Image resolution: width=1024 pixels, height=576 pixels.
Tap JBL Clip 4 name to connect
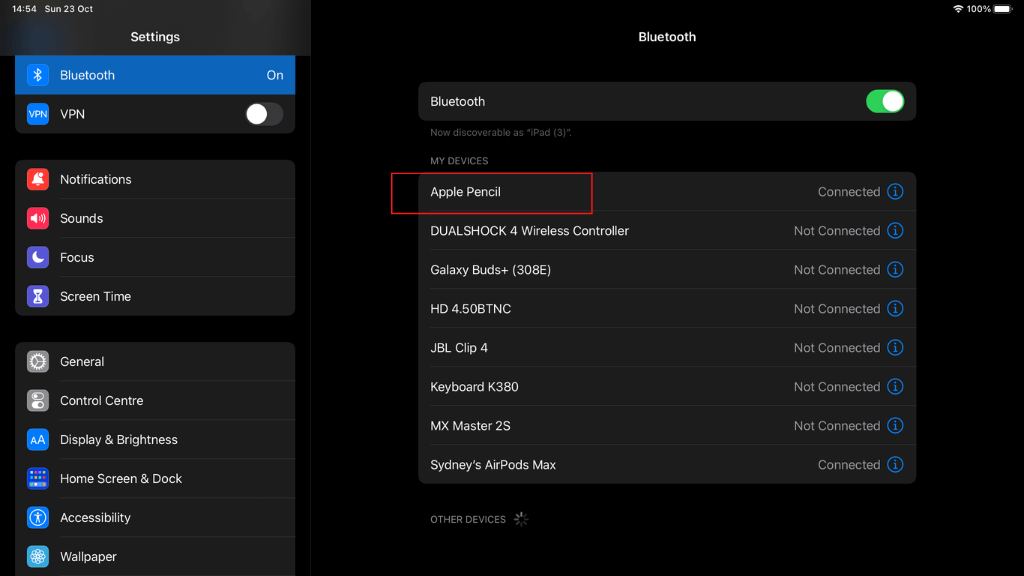(458, 348)
